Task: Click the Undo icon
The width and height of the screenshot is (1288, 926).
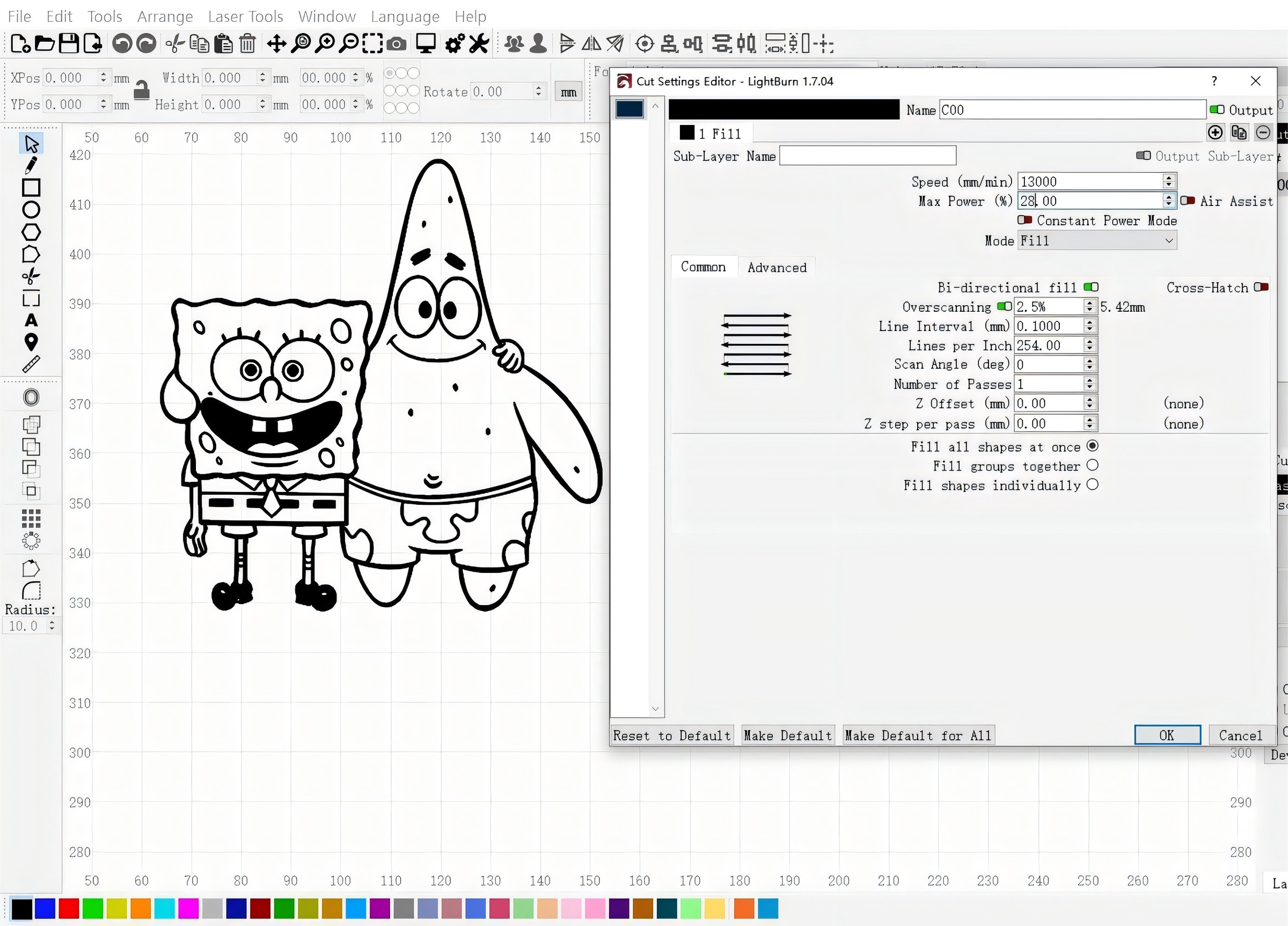Action: (x=121, y=43)
